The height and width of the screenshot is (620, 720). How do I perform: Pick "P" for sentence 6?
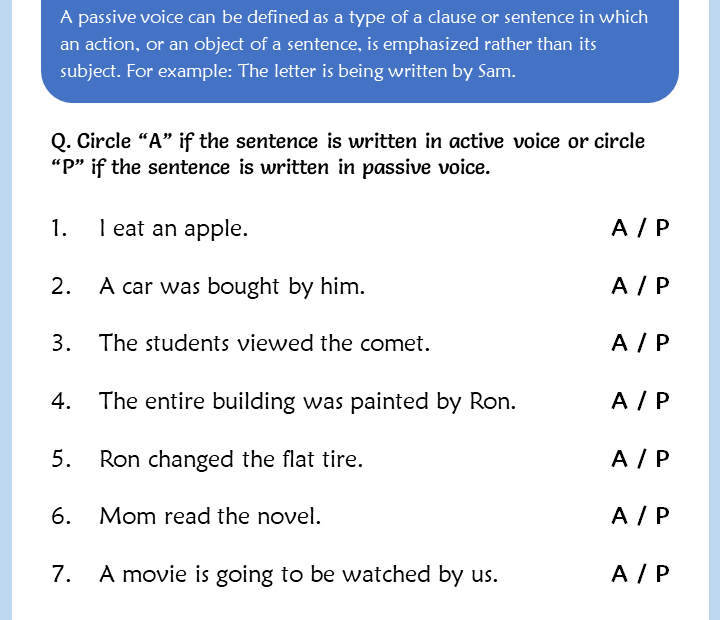pyautogui.click(x=661, y=517)
